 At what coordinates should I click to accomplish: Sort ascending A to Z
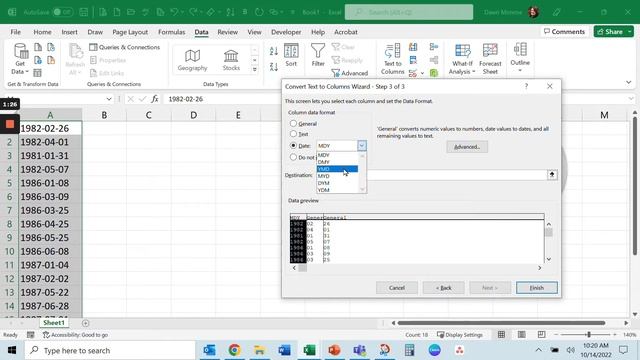coord(273,51)
